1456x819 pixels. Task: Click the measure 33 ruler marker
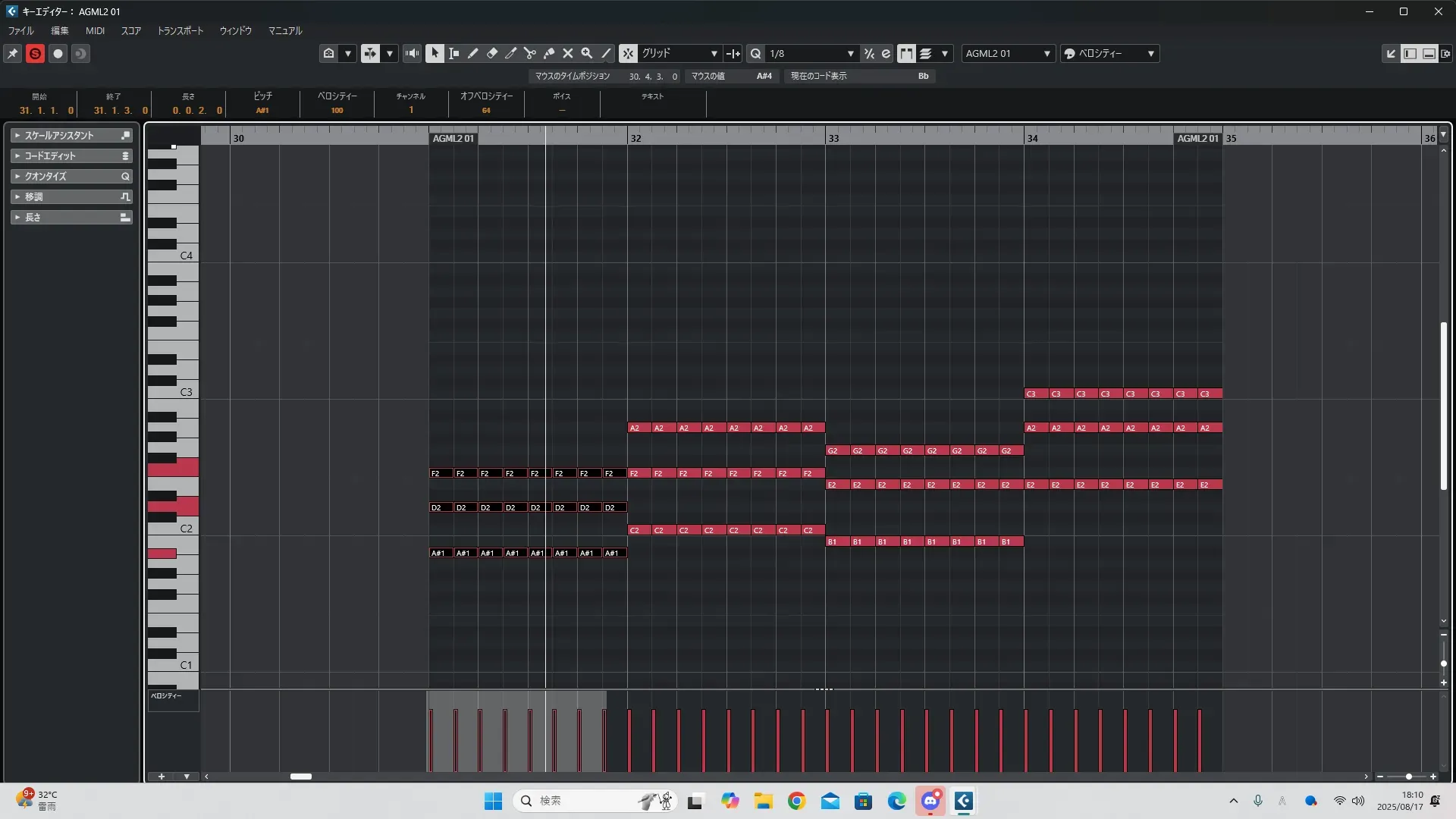[x=833, y=138]
